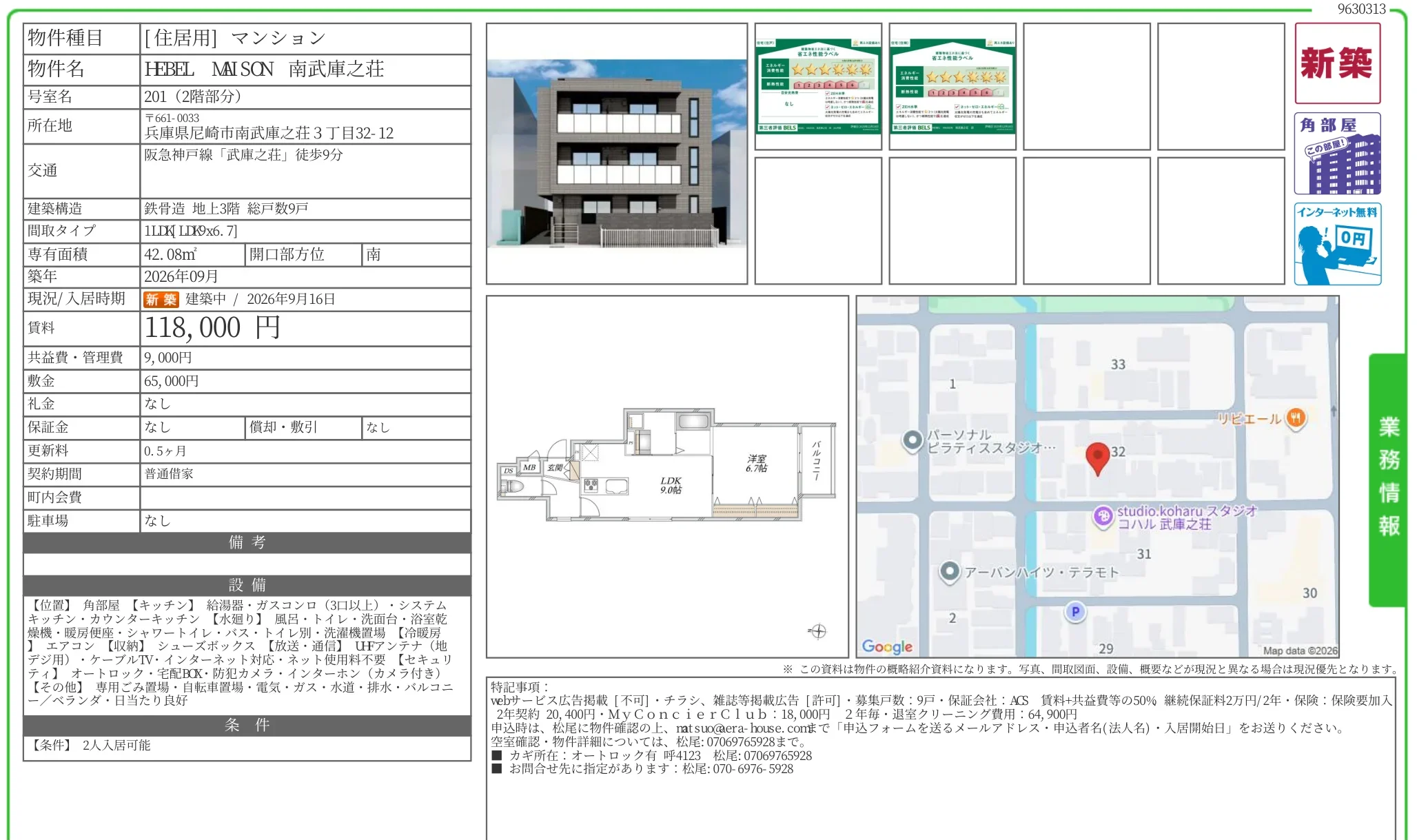
Task: Select the management fee 9,000円
Action: tap(168, 358)
